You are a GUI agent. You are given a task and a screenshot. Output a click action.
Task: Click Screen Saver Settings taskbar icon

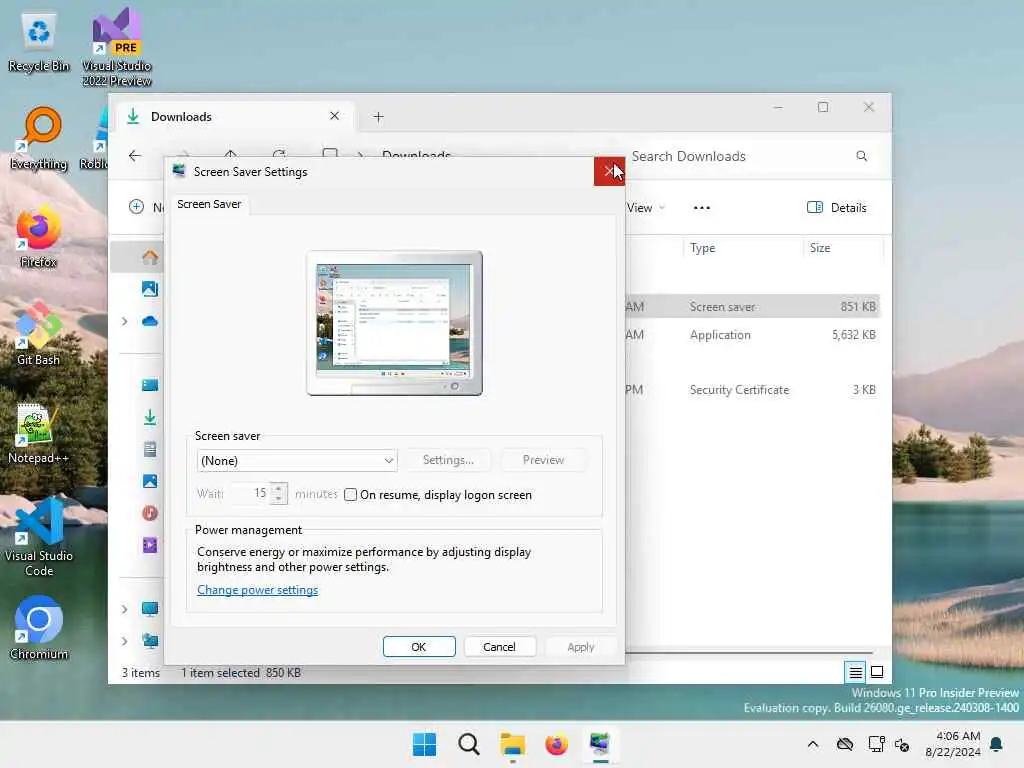600,744
